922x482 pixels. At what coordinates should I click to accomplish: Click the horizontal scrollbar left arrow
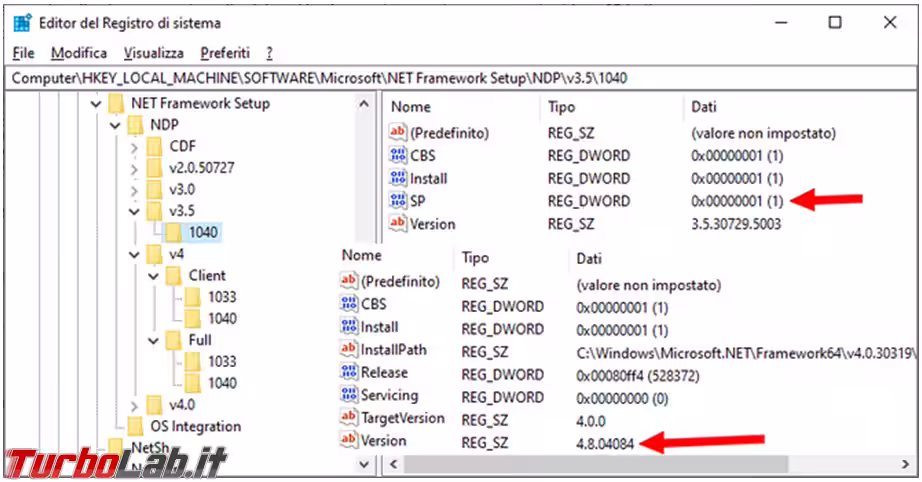(x=391, y=464)
